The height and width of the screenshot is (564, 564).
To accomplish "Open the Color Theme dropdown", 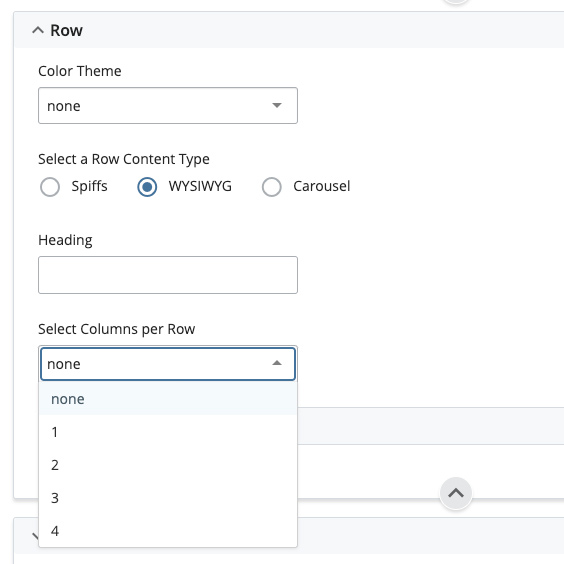I will (168, 105).
